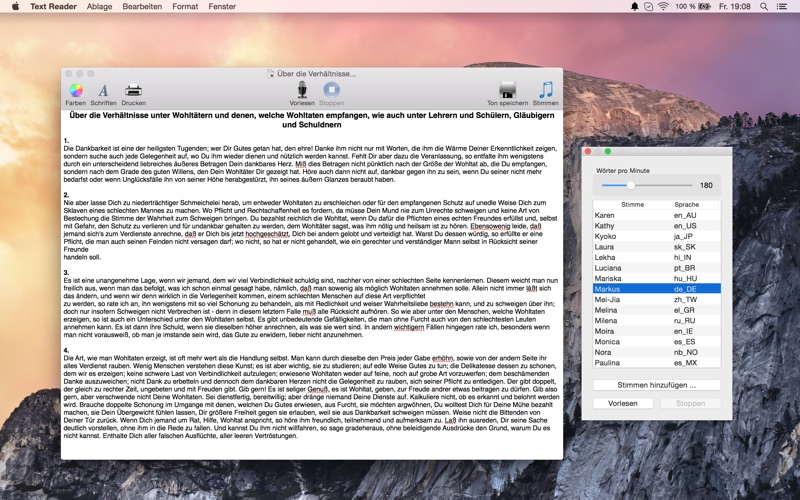Select the Kathy voice row
This screenshot has height=500, width=800.
pyautogui.click(x=657, y=226)
